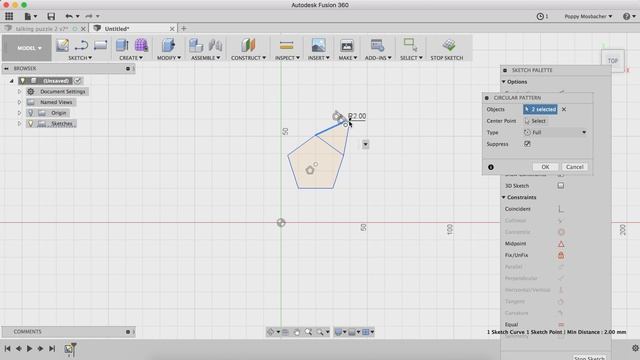
Task: Select the Rectangle sketch tool icon
Action: [100, 45]
